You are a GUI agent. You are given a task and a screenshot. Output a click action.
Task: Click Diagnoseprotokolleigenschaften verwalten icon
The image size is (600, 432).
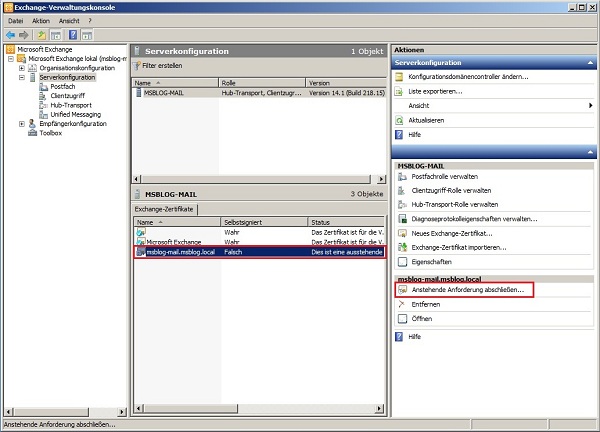pyautogui.click(x=402, y=219)
